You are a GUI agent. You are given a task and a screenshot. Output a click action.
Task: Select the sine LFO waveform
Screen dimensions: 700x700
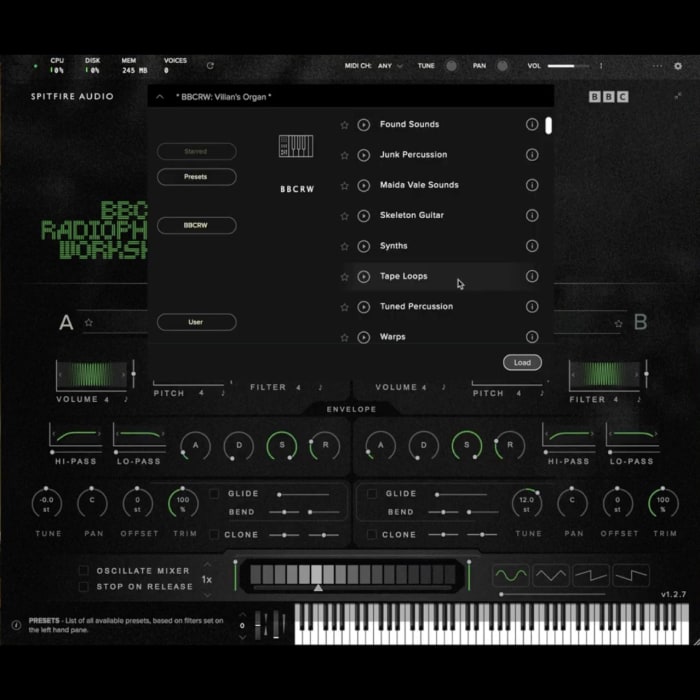pos(511,575)
